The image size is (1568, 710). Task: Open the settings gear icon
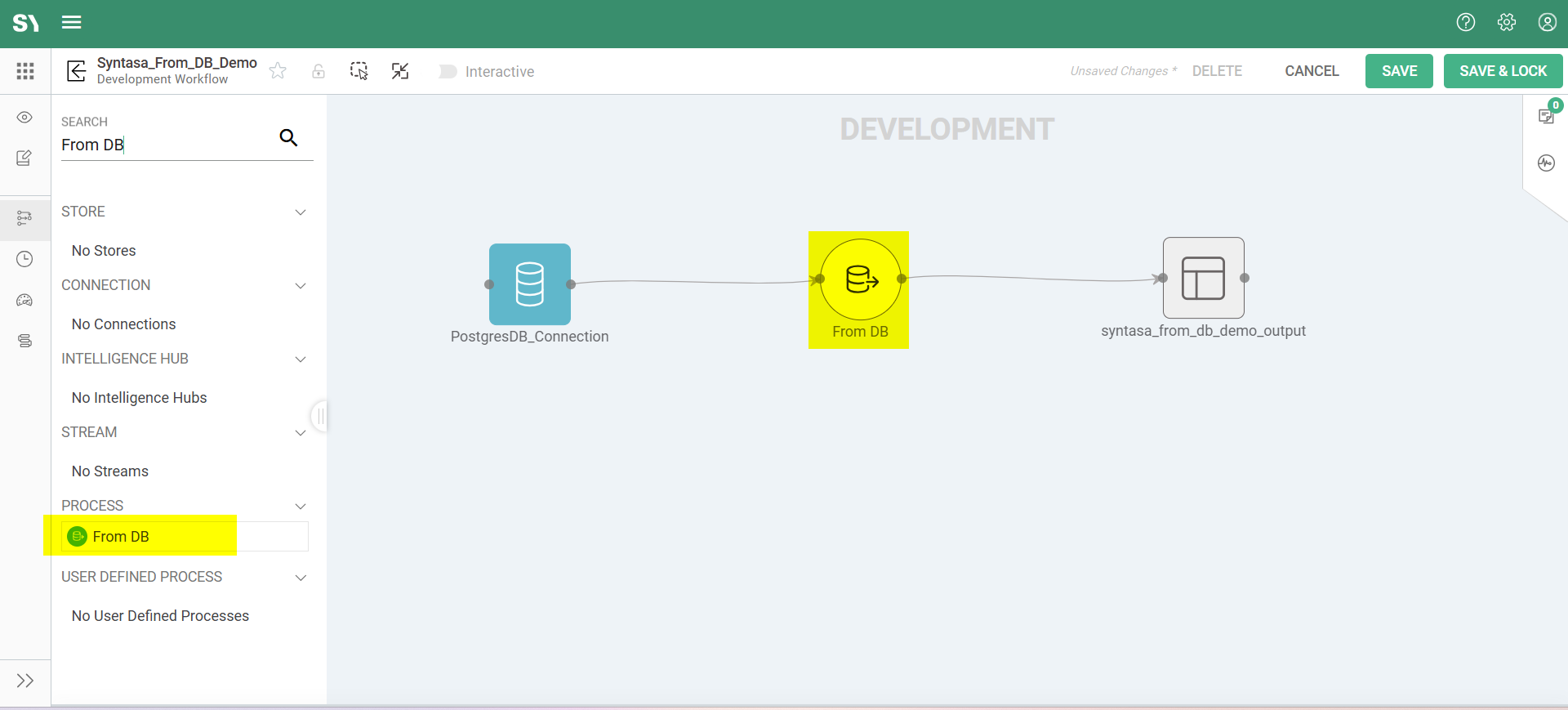click(x=1507, y=23)
